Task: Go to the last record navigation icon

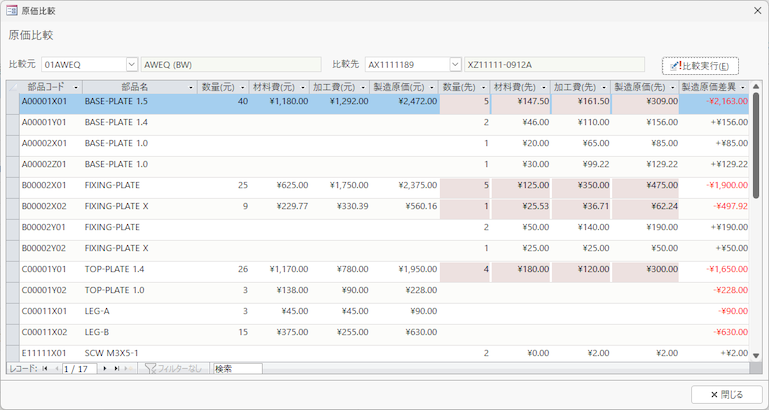Action: click(117, 369)
